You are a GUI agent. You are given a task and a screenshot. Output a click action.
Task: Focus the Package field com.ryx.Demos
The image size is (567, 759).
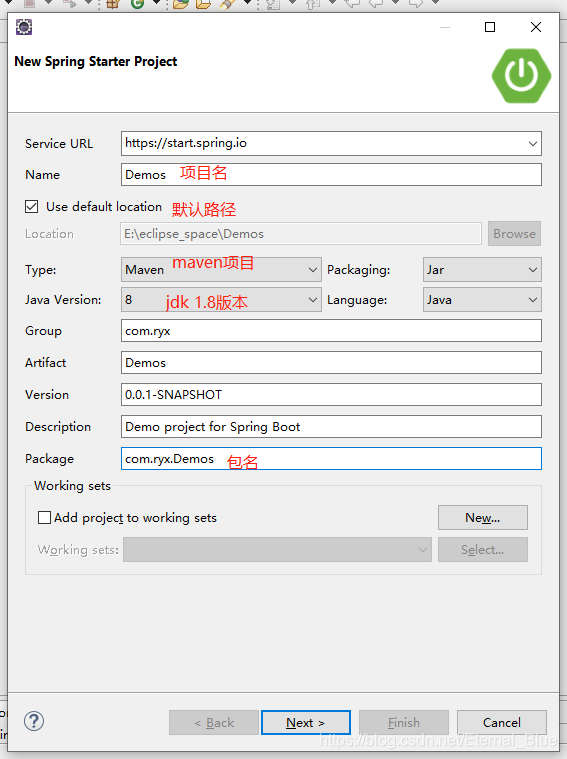tap(331, 458)
